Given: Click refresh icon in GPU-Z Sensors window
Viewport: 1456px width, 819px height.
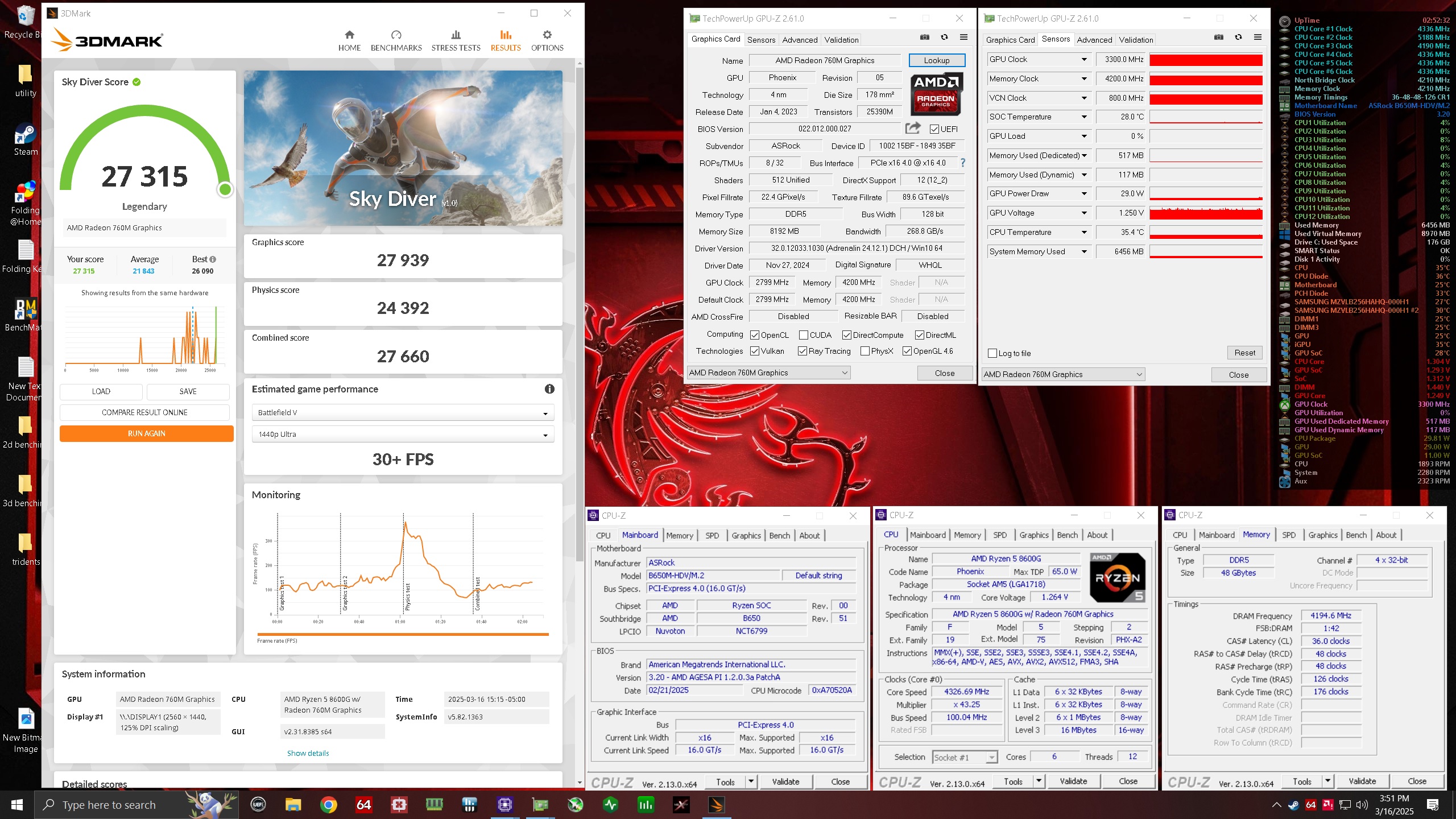Looking at the screenshot, I should [x=1238, y=38].
